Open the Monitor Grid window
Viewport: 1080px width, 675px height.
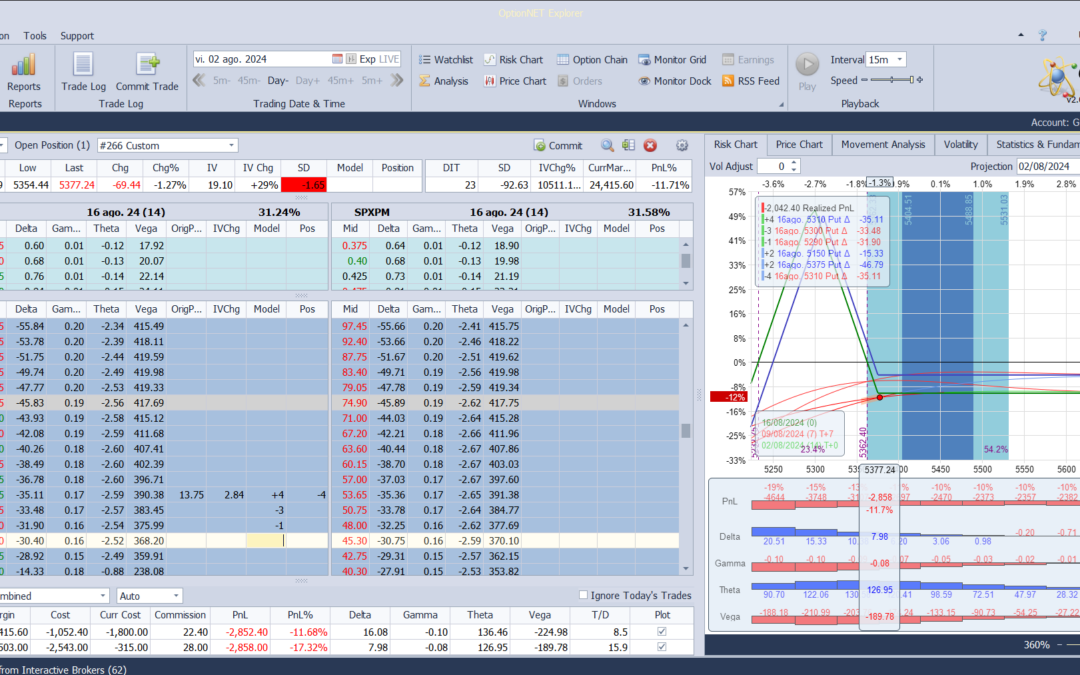click(x=672, y=60)
